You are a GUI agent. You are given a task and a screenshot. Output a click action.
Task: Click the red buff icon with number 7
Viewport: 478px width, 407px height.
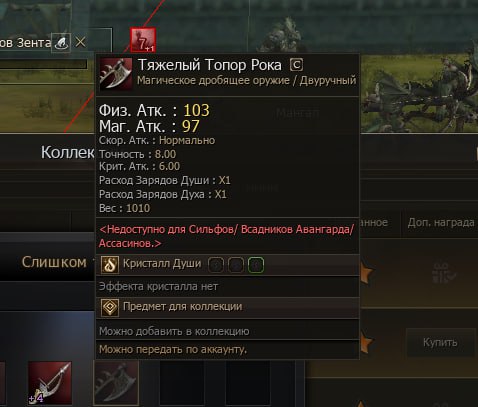(143, 40)
